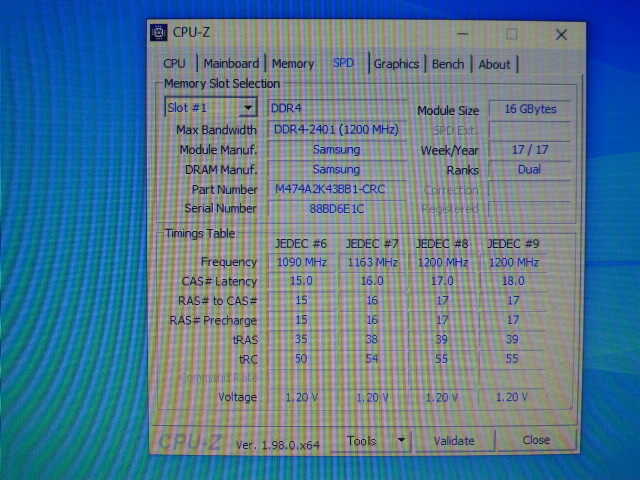The height and width of the screenshot is (480, 640).
Task: Click CAS# Latency value 16.0
Action: click(x=372, y=281)
